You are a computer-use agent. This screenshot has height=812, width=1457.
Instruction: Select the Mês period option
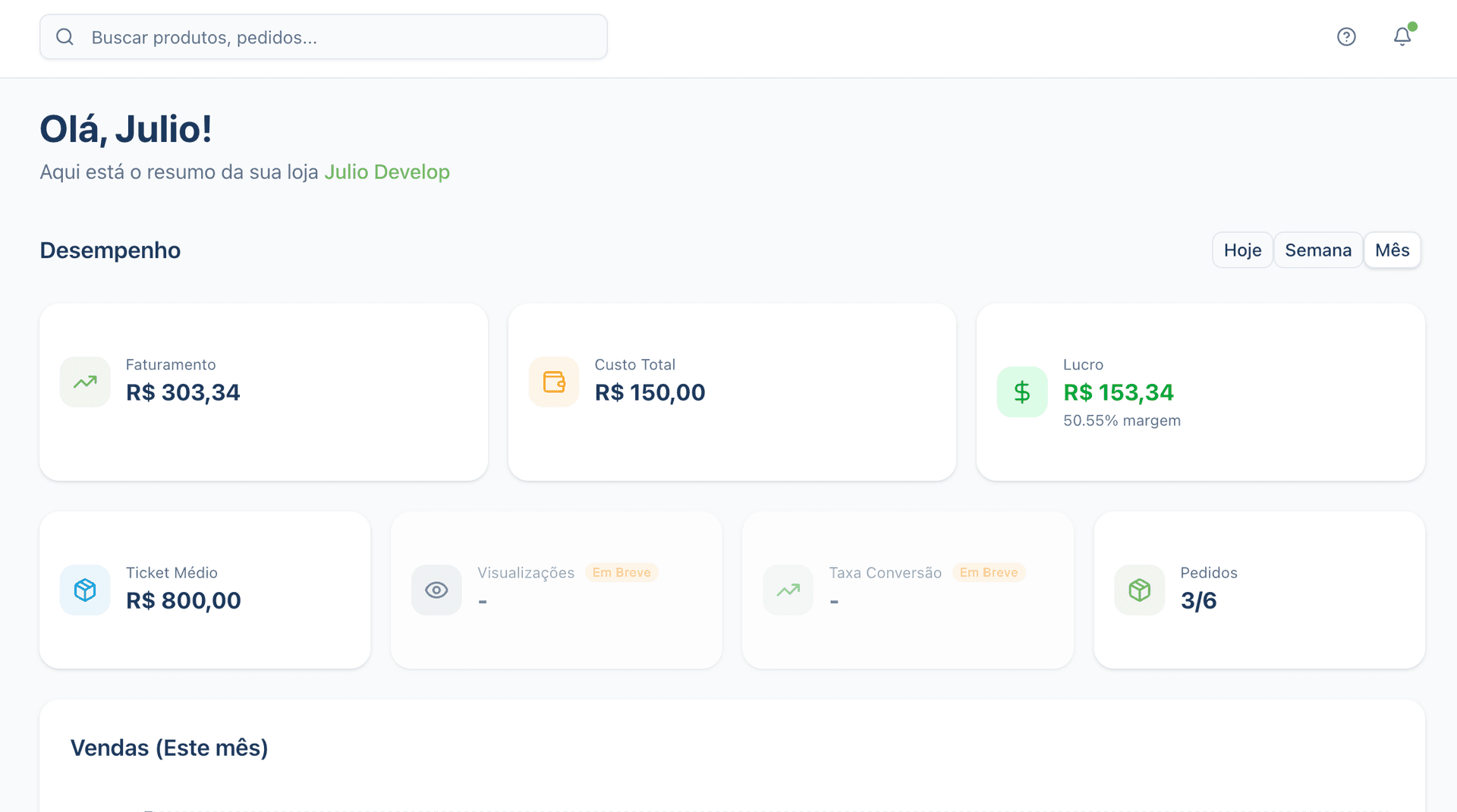click(x=1392, y=250)
